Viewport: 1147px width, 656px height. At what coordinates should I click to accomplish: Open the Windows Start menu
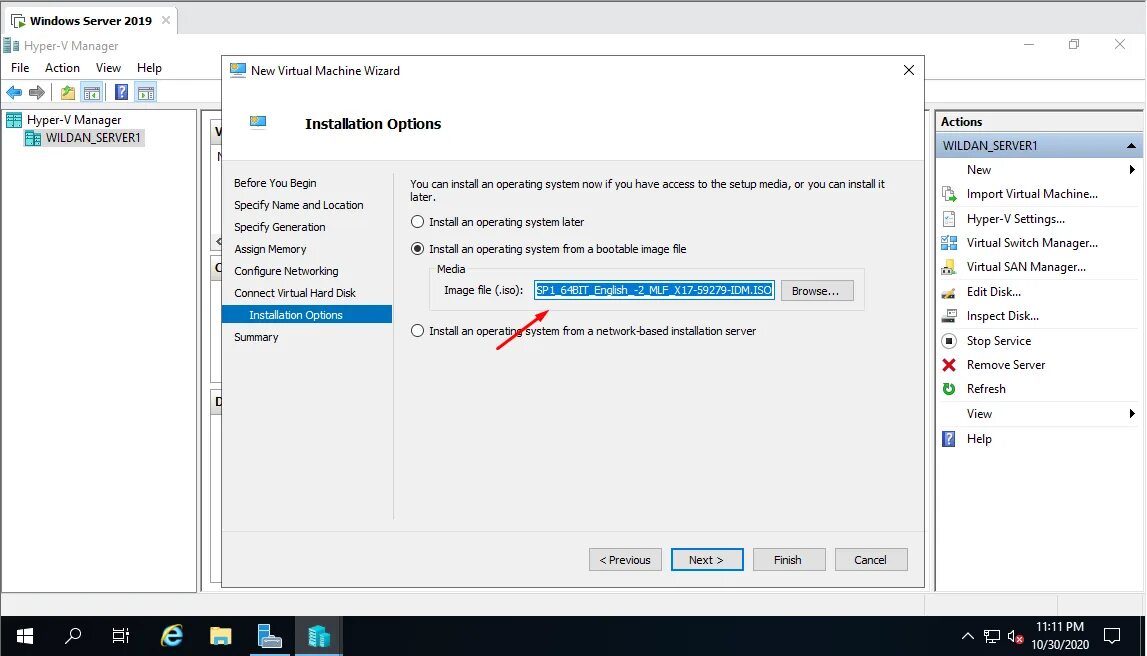24,636
